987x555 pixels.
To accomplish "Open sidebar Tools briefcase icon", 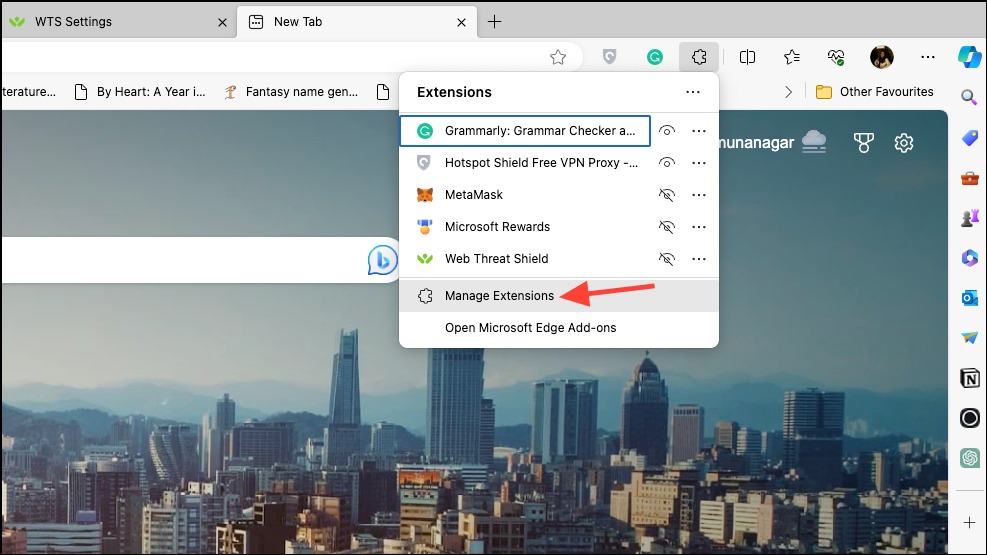I will pos(969,179).
